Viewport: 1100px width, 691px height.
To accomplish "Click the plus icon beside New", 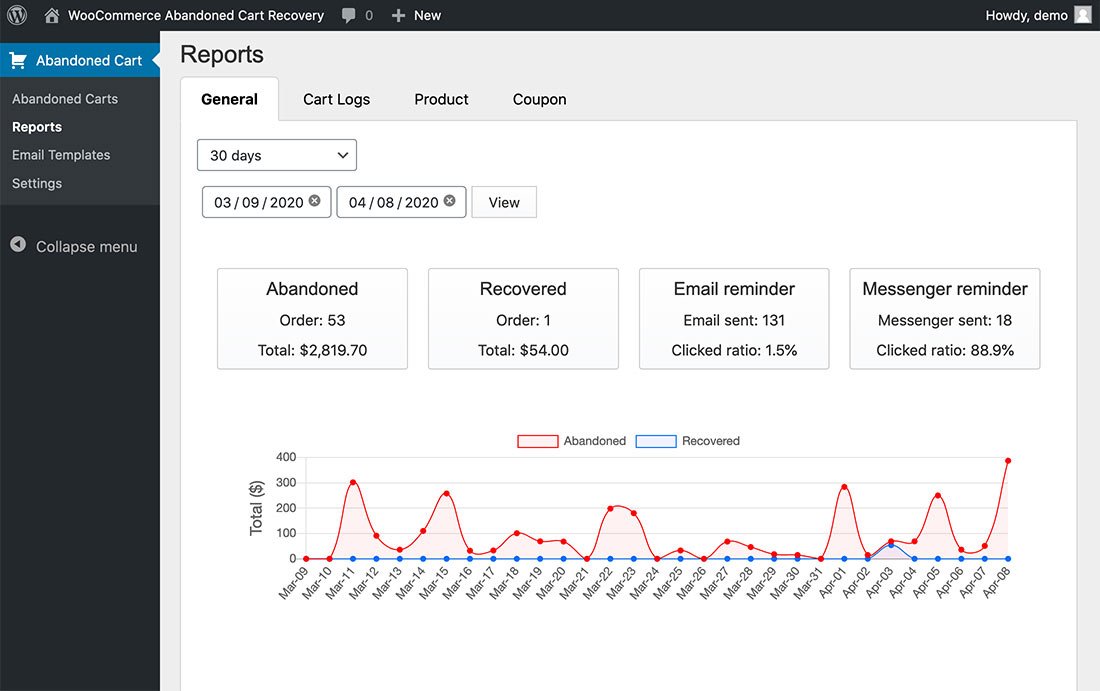I will pyautogui.click(x=398, y=15).
